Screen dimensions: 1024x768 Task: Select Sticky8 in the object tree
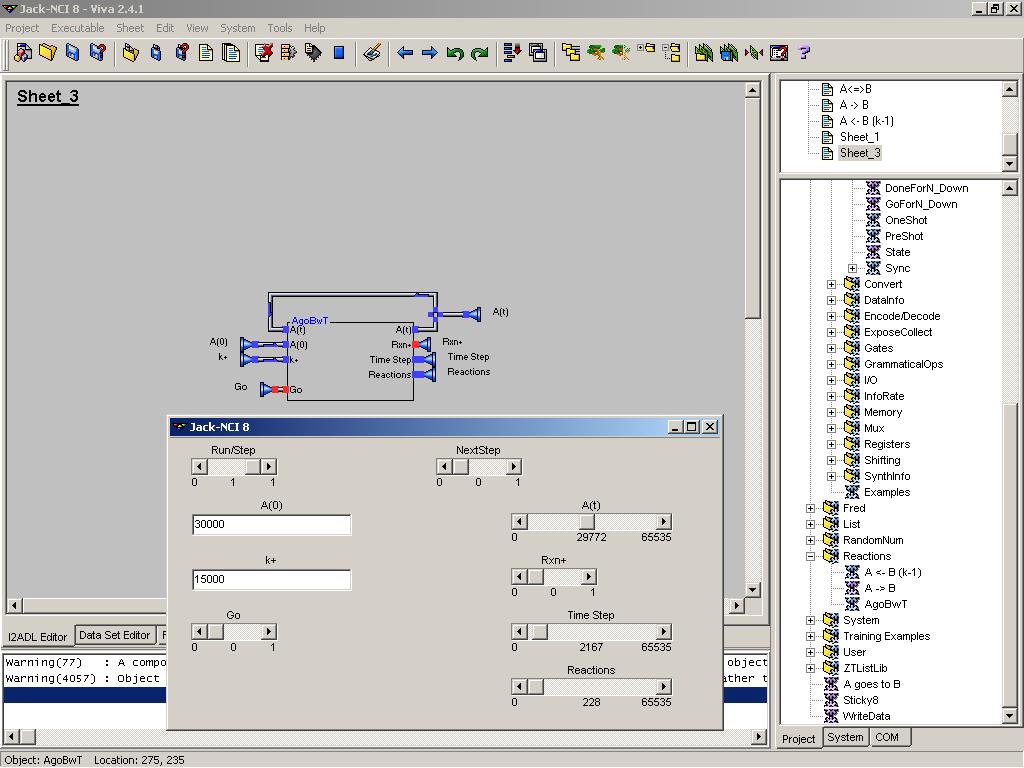point(860,700)
